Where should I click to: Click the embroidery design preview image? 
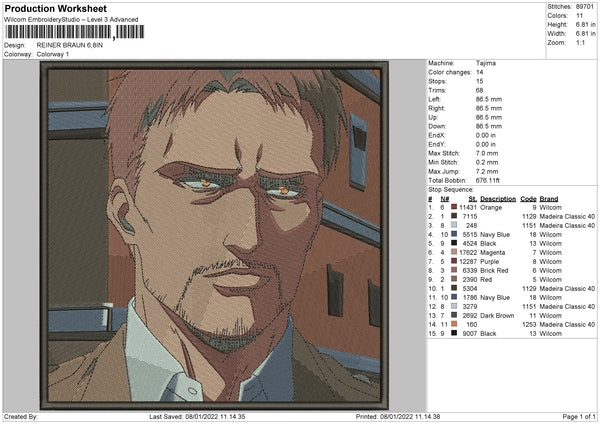(x=214, y=235)
